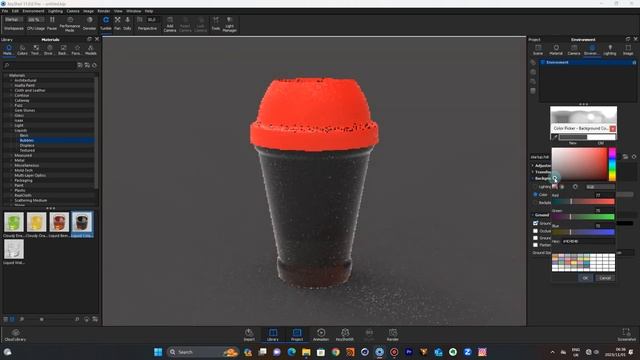Click OK in the Color Picker
The height and width of the screenshot is (360, 640).
coord(585,278)
